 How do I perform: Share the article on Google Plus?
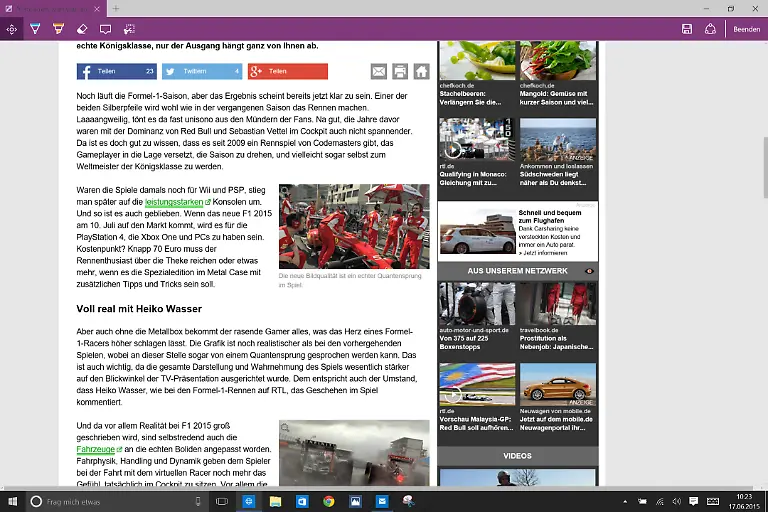(x=287, y=71)
